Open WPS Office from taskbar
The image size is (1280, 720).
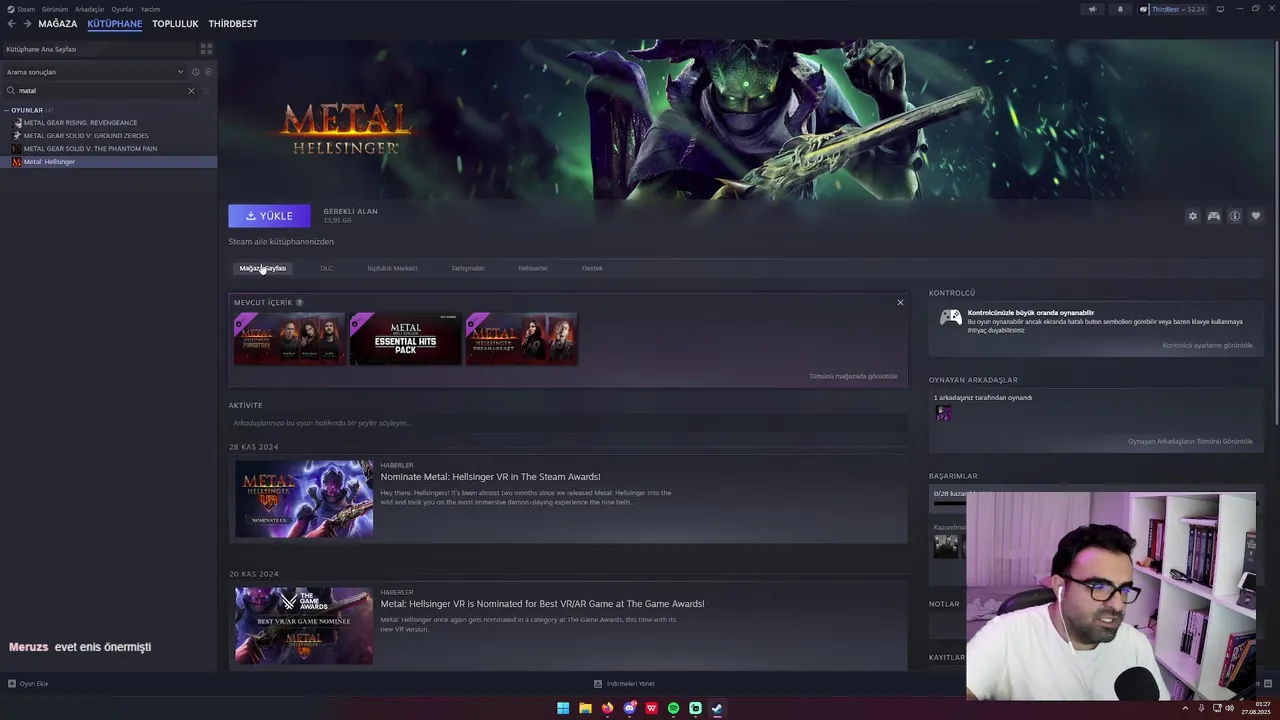[651, 708]
